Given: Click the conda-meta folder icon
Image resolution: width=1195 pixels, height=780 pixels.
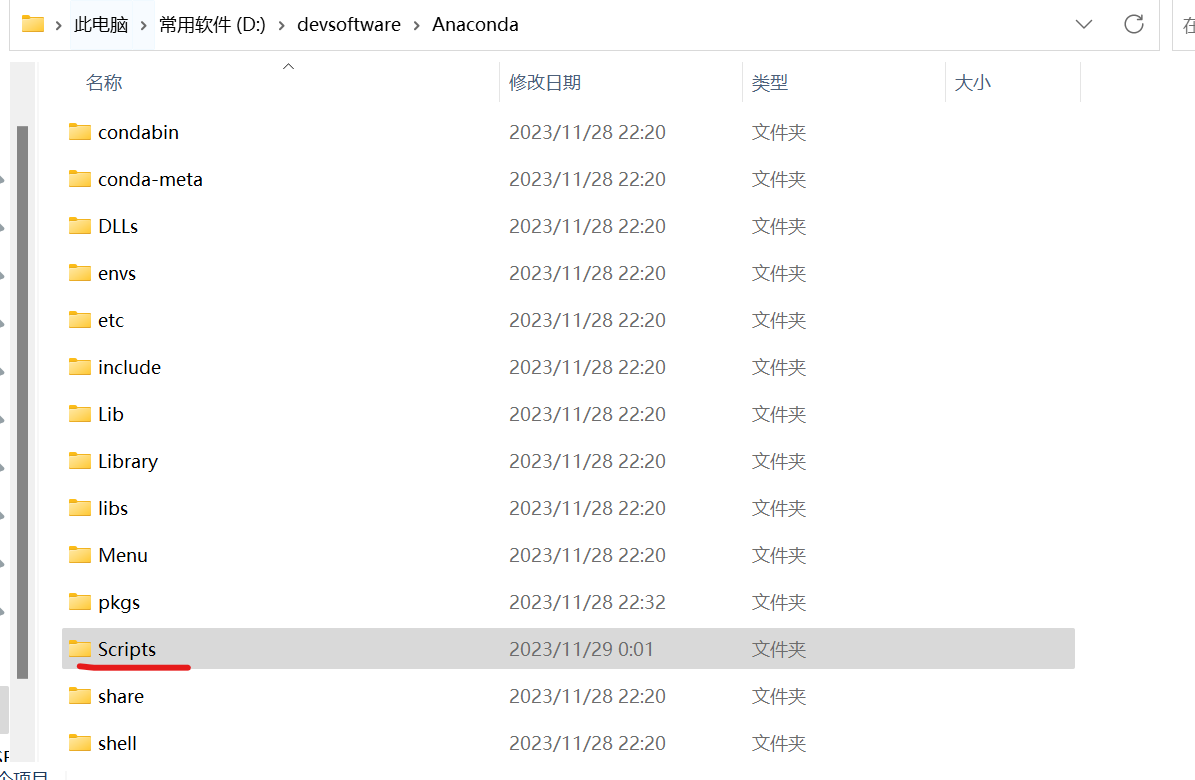Looking at the screenshot, I should point(79,179).
